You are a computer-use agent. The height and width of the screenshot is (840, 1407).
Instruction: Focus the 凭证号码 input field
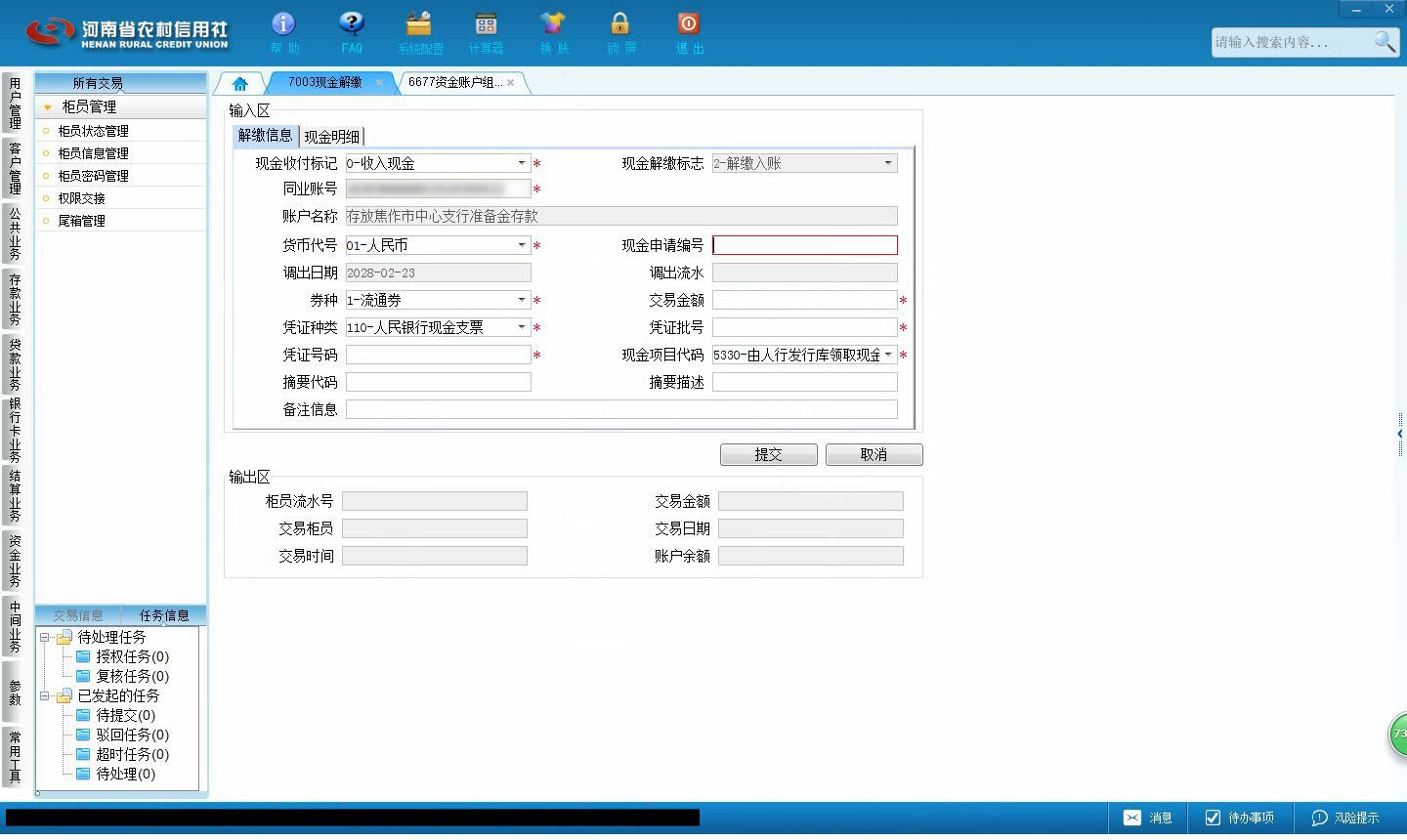coord(439,355)
